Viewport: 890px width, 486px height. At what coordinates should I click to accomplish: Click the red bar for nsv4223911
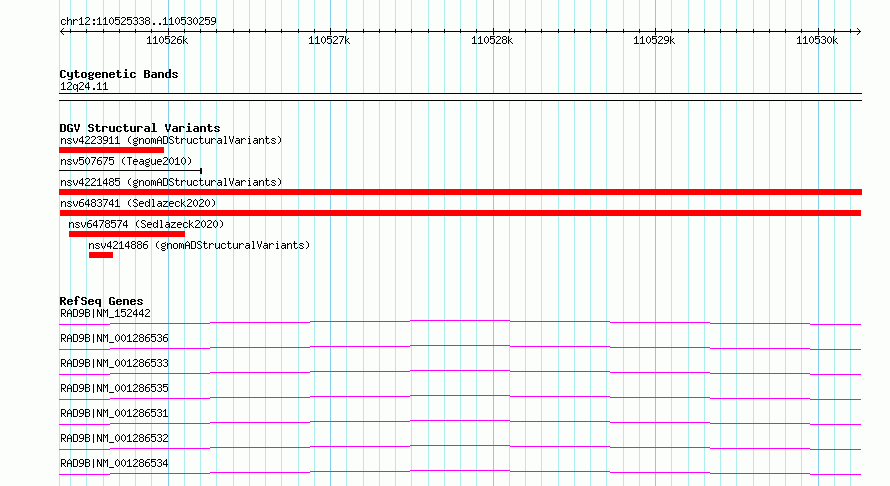tap(111, 150)
